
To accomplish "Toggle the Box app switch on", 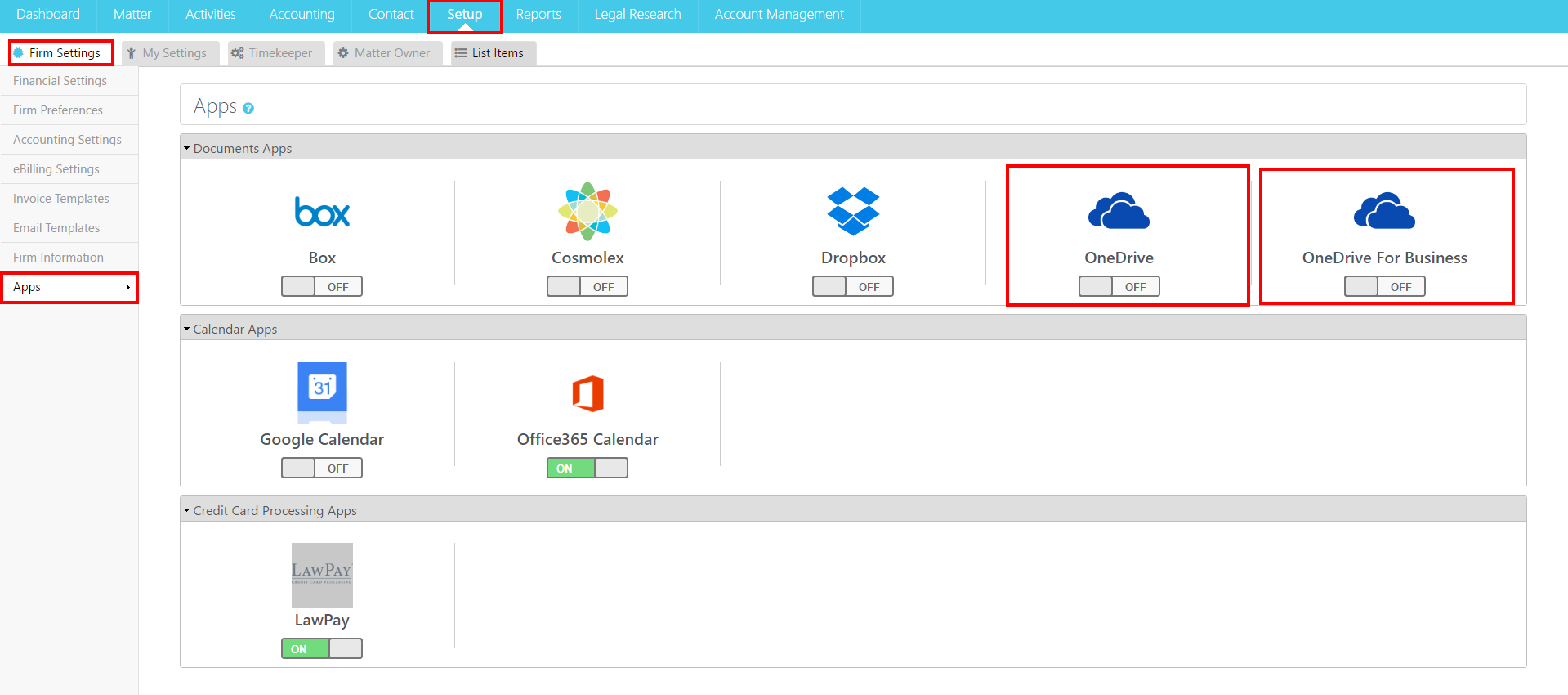I will 322,286.
